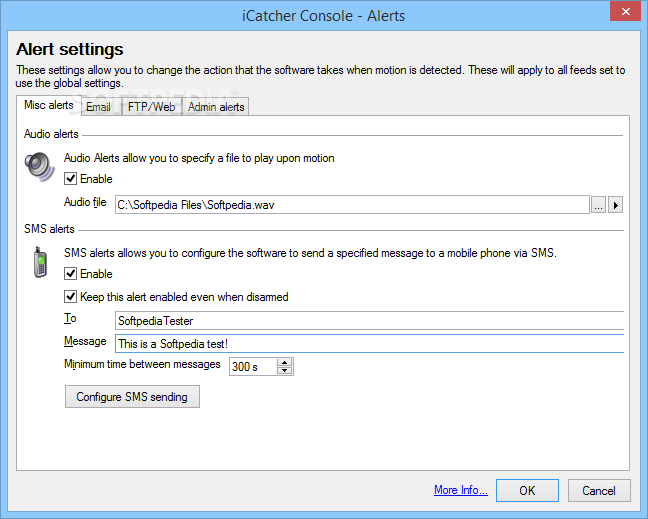This screenshot has width=648, height=519.
Task: Open the More Info link
Action: pyautogui.click(x=461, y=490)
